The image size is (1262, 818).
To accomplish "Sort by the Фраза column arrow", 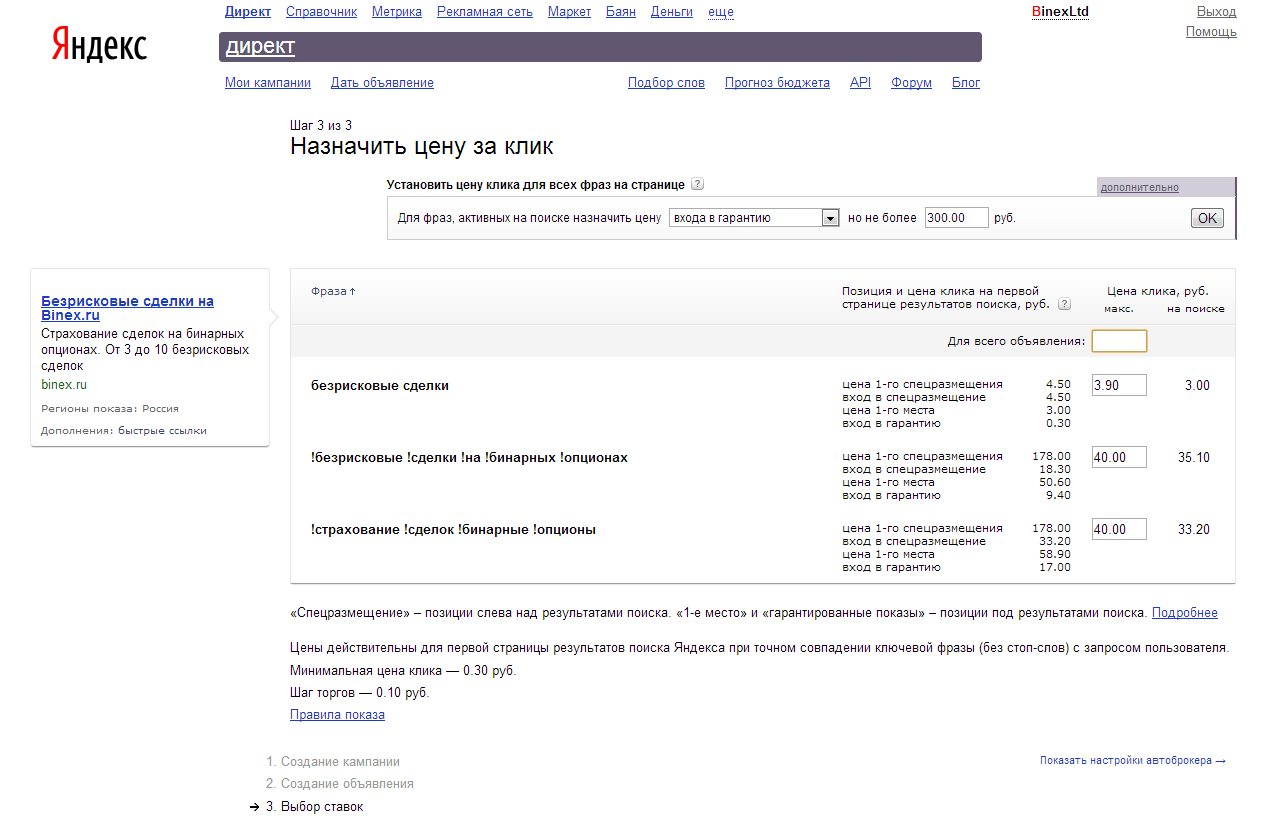I will (x=352, y=291).
